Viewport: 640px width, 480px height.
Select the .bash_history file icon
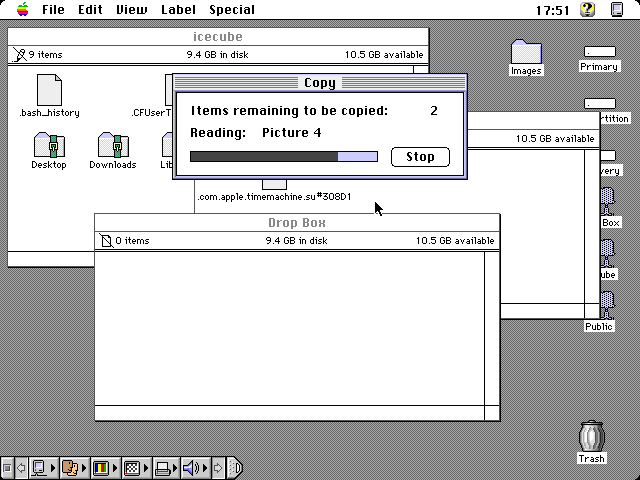pyautogui.click(x=49, y=90)
